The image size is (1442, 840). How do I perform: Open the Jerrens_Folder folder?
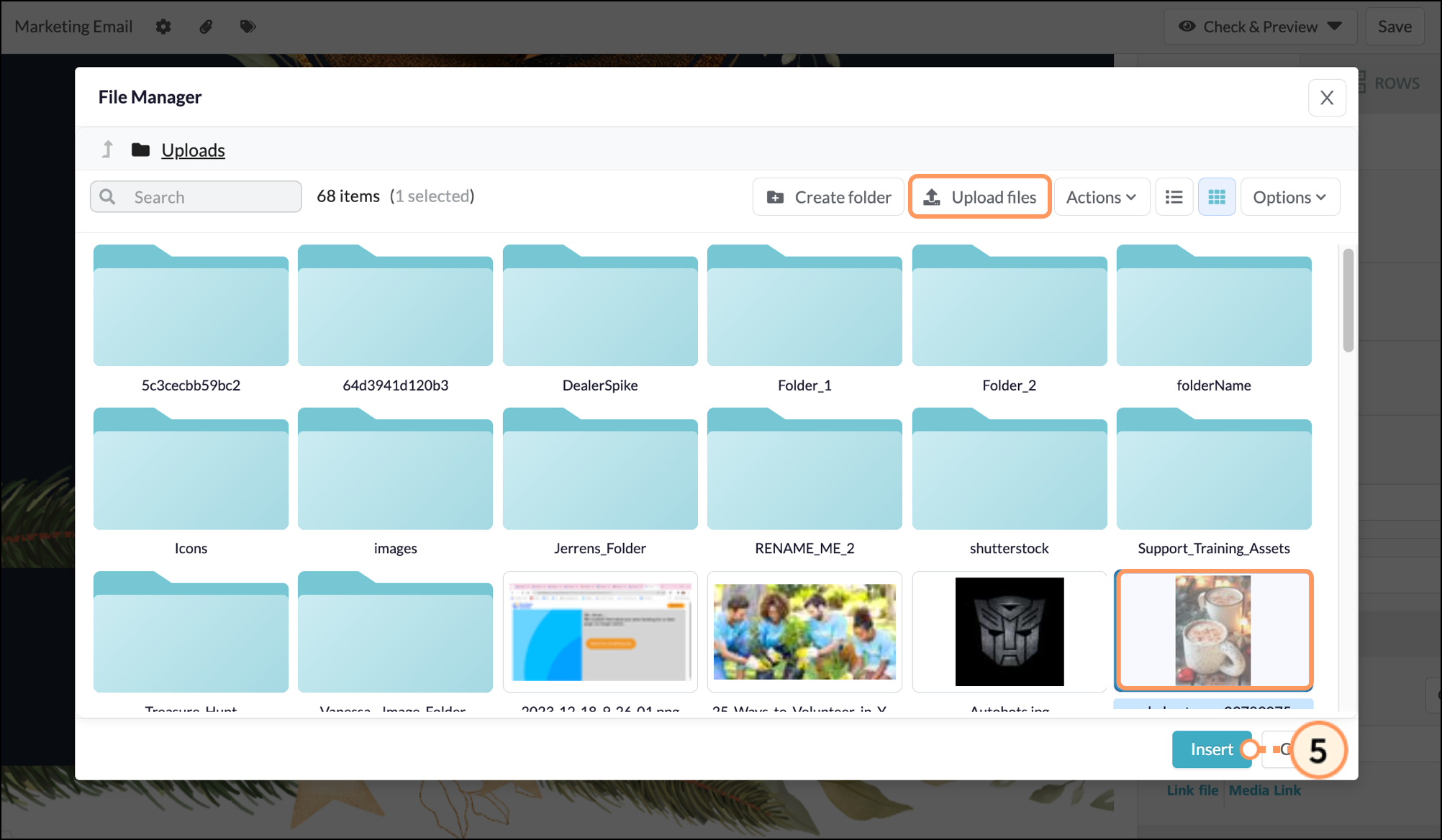pyautogui.click(x=600, y=469)
